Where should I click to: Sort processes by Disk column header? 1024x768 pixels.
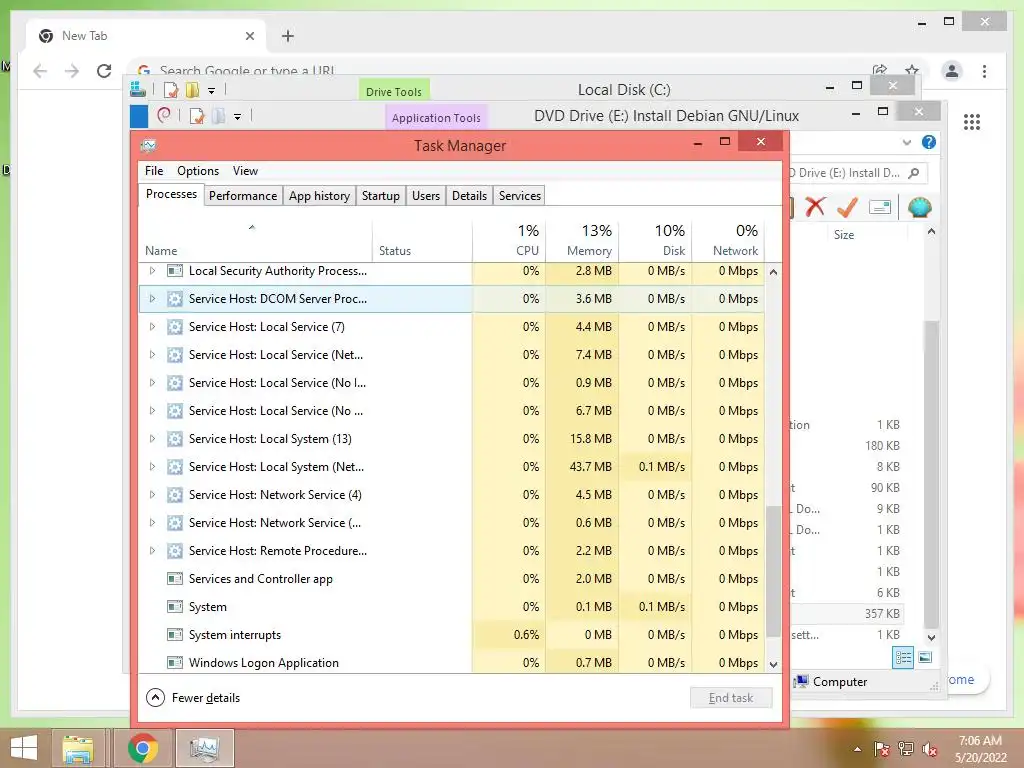[x=656, y=240]
